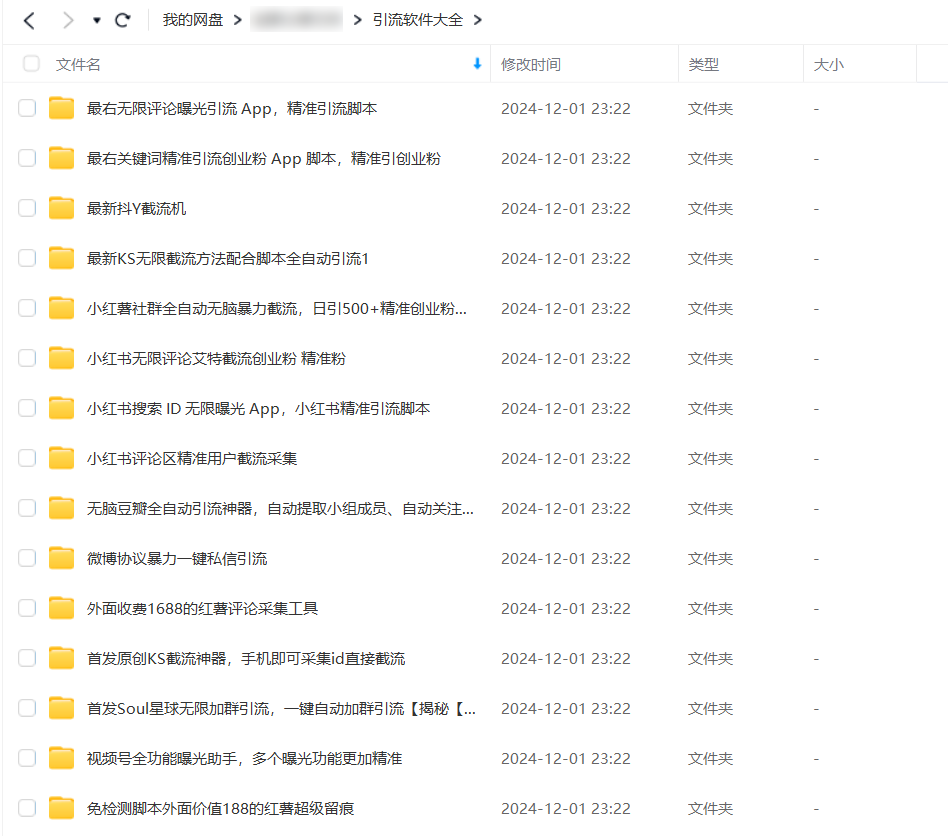Screen dimensions: 948x836
Task: Refresh the folder listing
Action: click(x=123, y=21)
